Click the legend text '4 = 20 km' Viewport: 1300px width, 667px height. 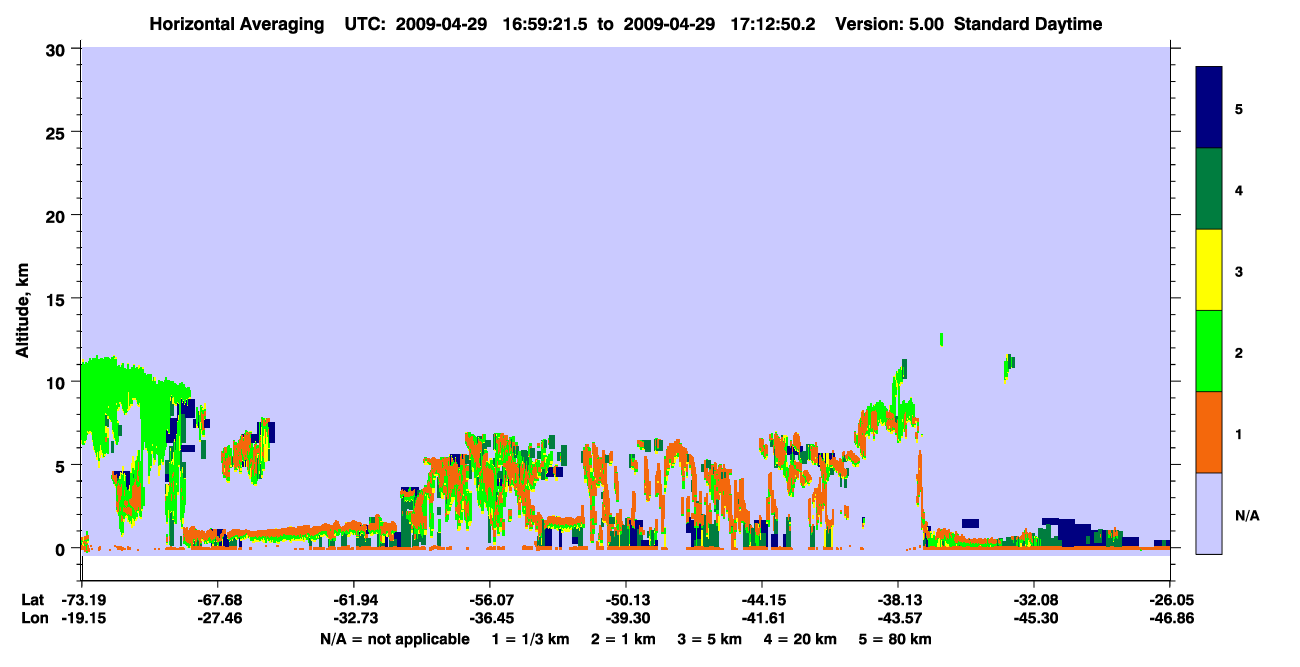(801, 639)
